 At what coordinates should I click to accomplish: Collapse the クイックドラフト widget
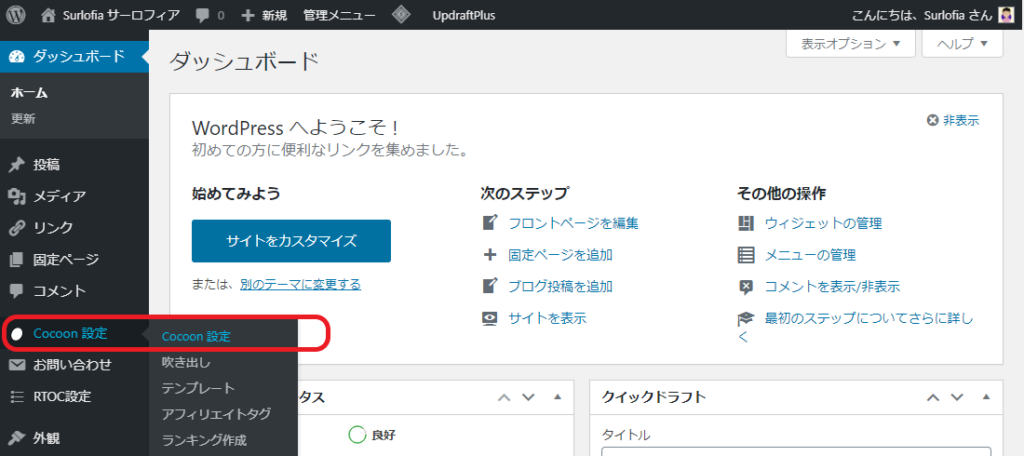tap(986, 397)
